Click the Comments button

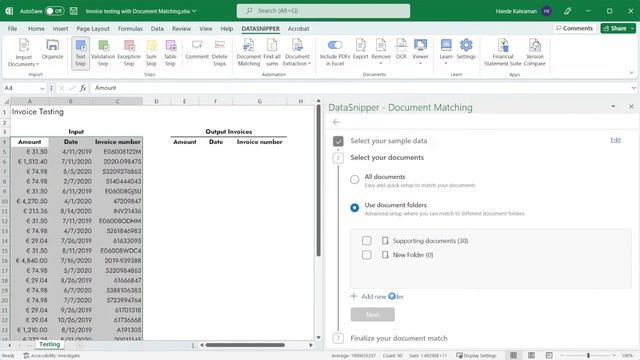point(574,28)
